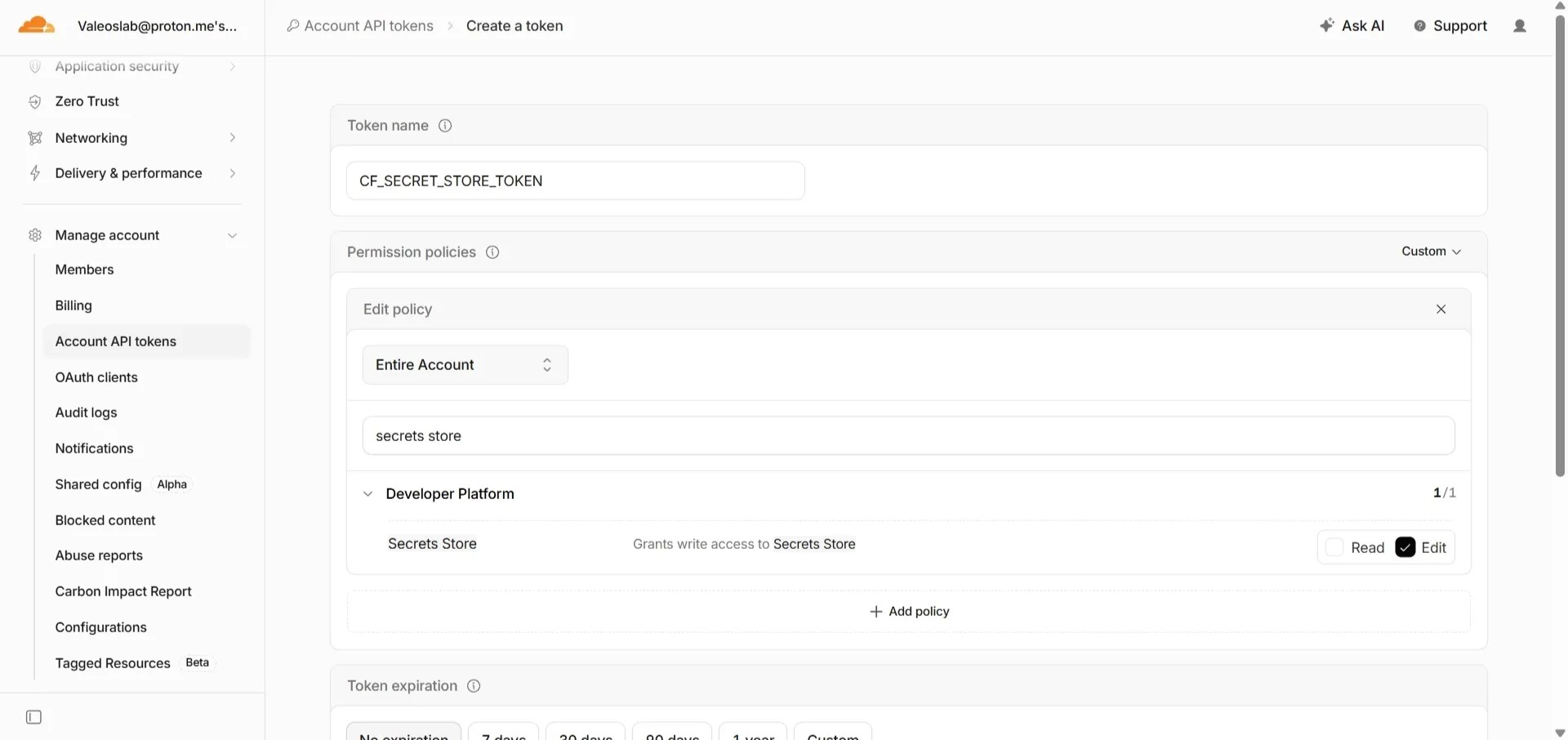Collapse the sidebar with the panel icon

coord(33,717)
